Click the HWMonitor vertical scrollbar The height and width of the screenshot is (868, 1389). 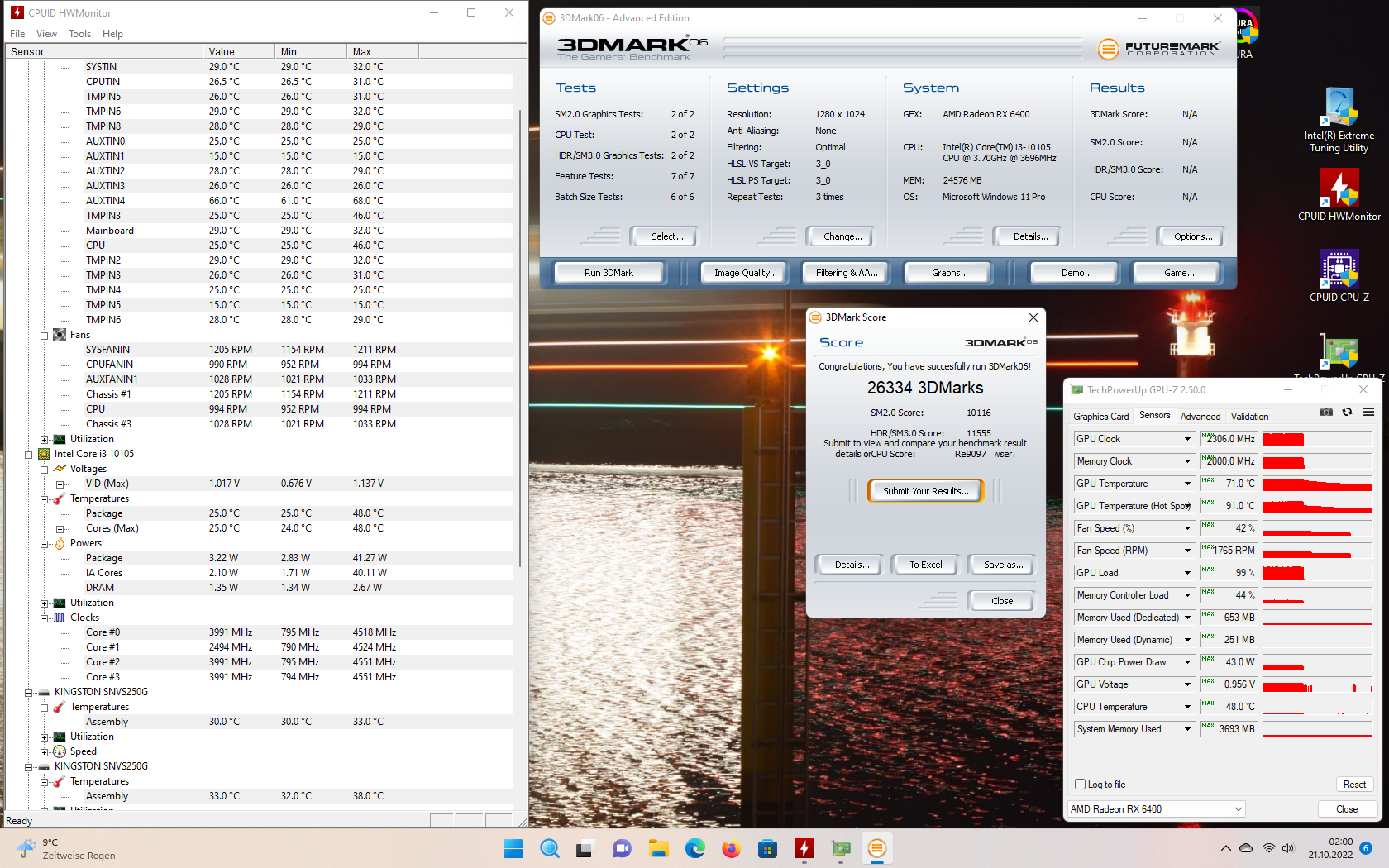(x=520, y=339)
